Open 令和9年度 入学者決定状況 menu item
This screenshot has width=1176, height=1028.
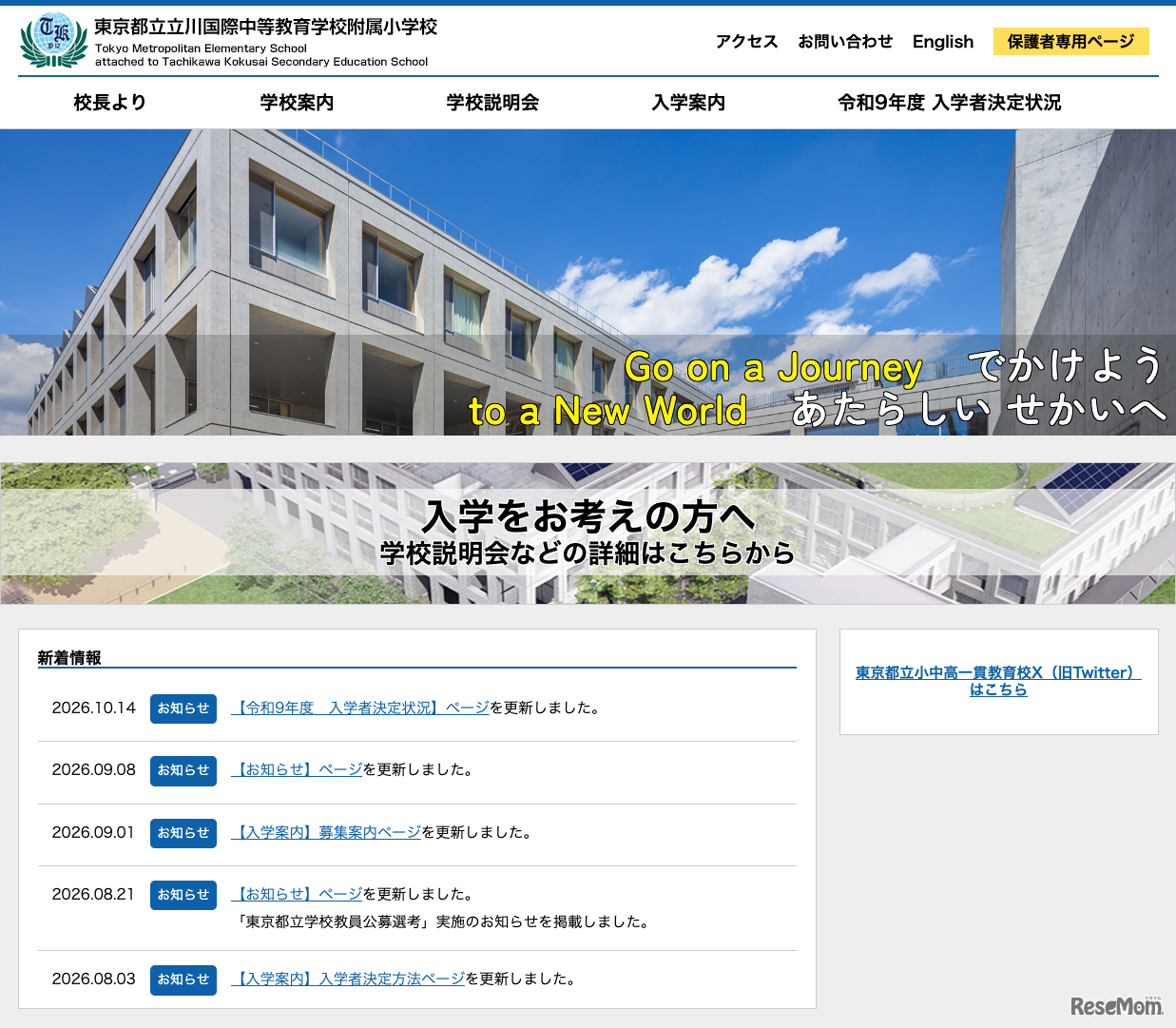tap(949, 103)
